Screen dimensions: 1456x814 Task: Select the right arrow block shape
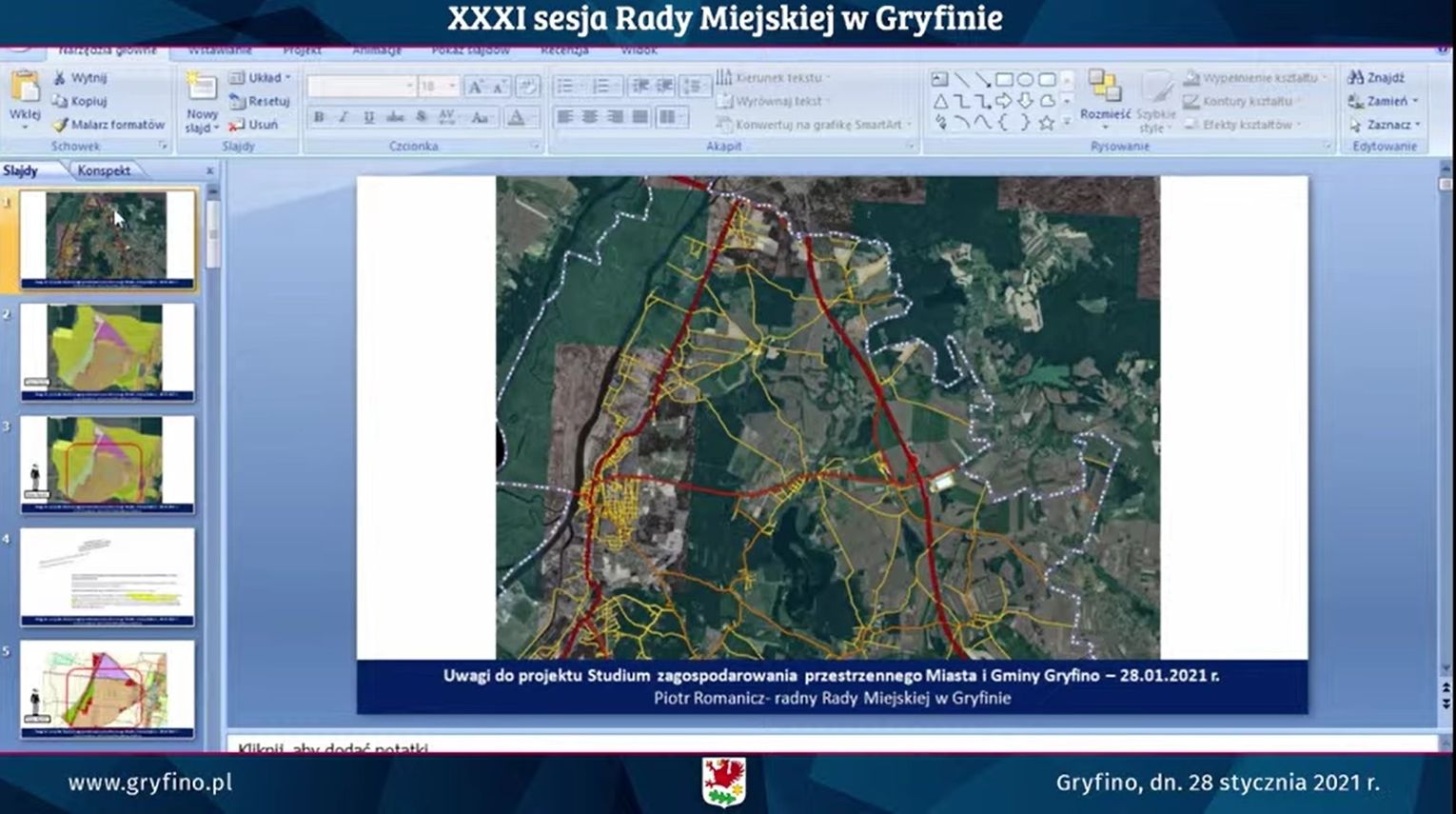coord(1003,101)
